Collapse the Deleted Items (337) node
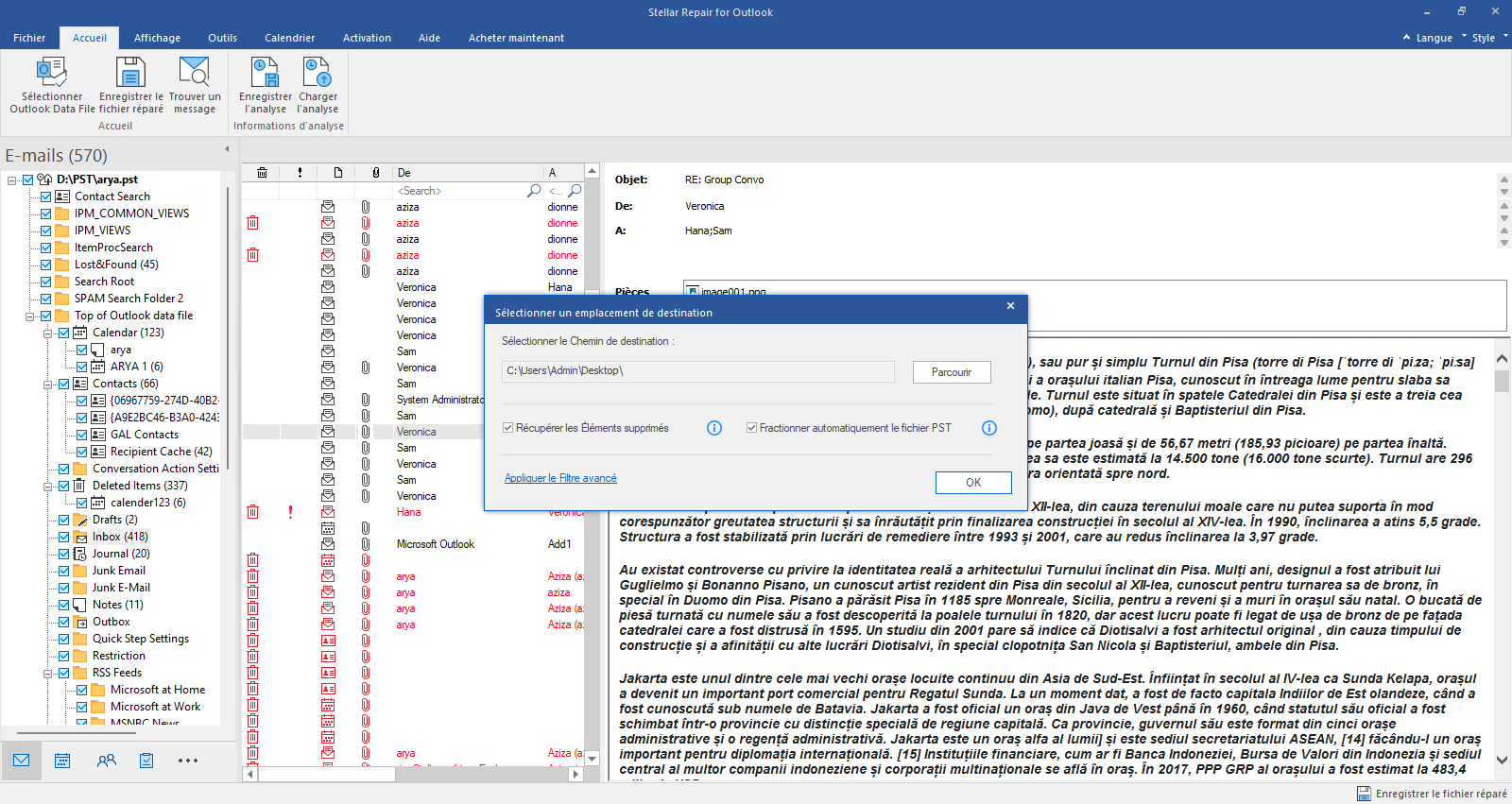The image size is (1512, 804). 47,486
